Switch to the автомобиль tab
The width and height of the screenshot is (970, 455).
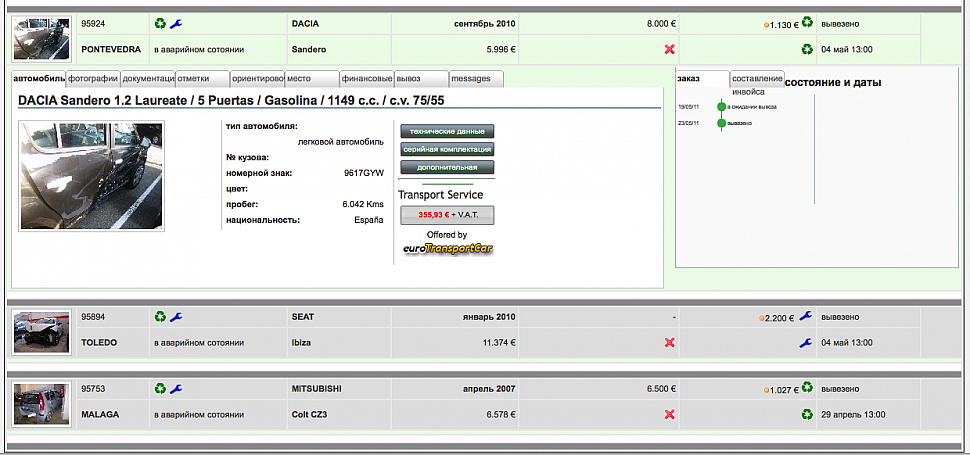(x=38, y=79)
